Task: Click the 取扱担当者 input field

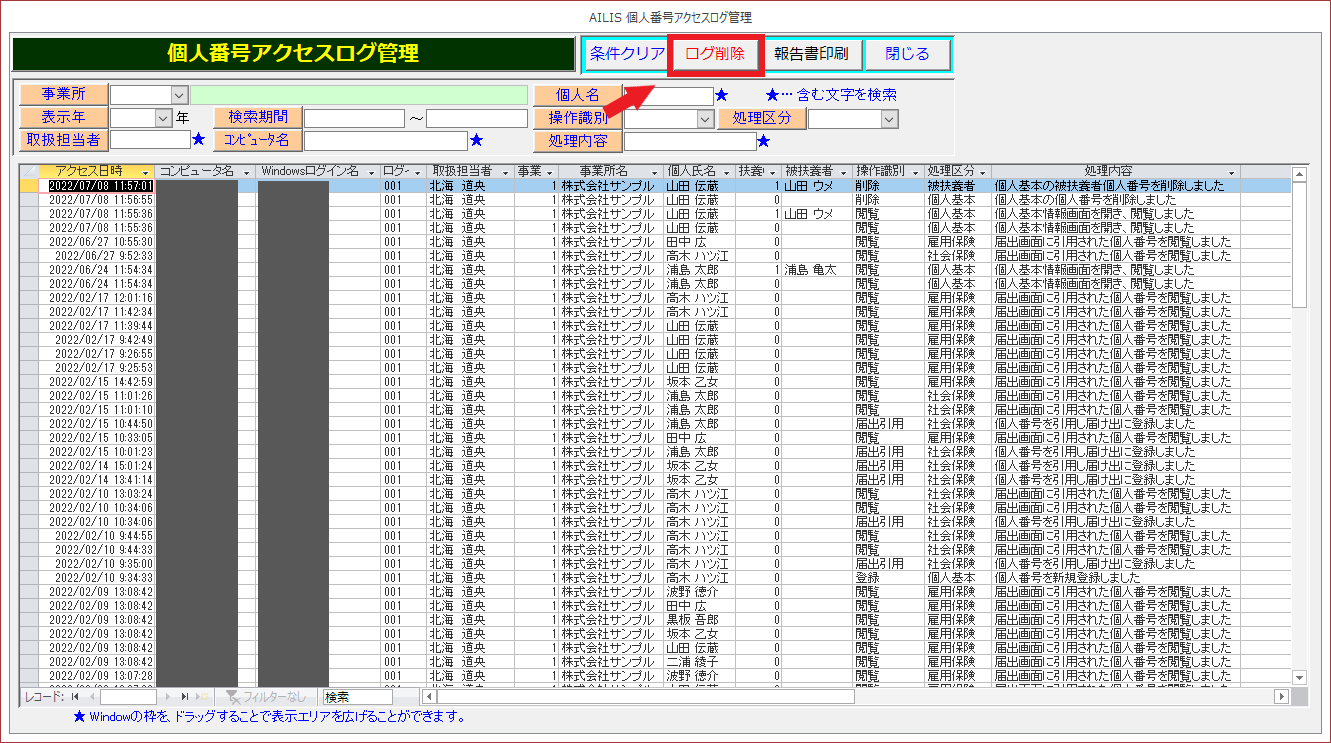Action: click(x=150, y=140)
